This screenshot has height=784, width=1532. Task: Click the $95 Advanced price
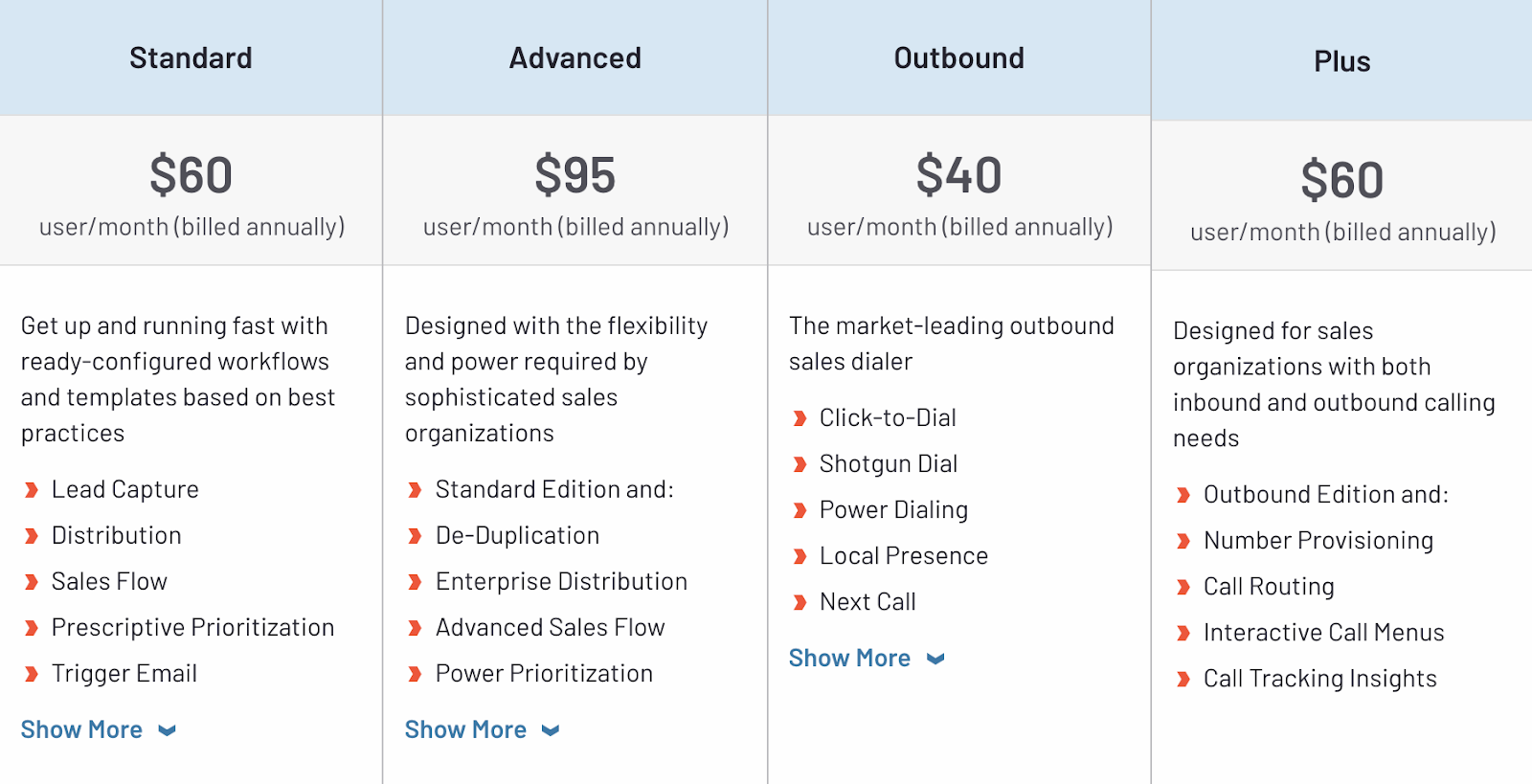coord(575,175)
